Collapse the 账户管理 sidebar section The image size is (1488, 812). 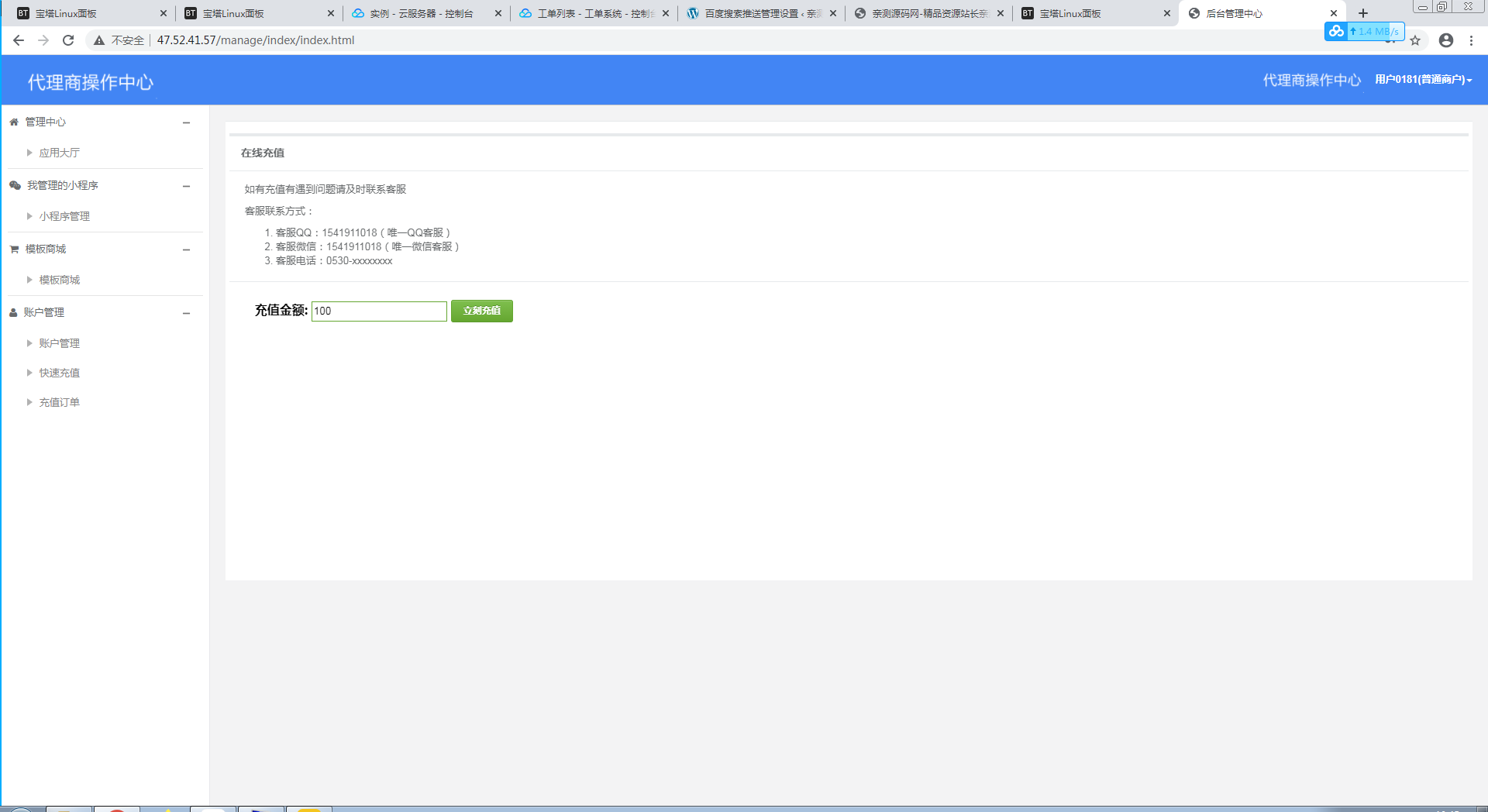[x=186, y=313]
